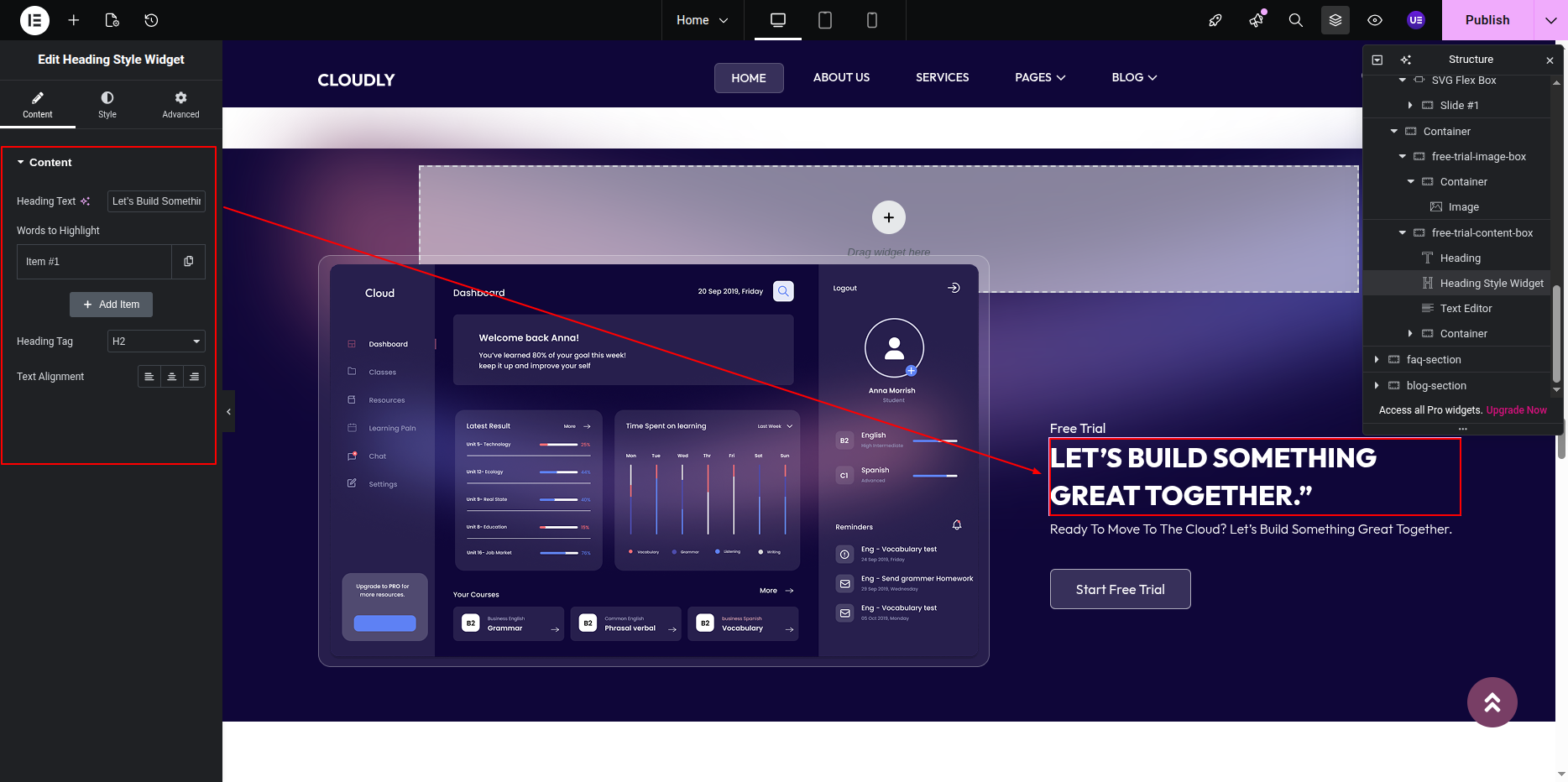Duplicate Item #1 with the copy icon

(x=189, y=262)
